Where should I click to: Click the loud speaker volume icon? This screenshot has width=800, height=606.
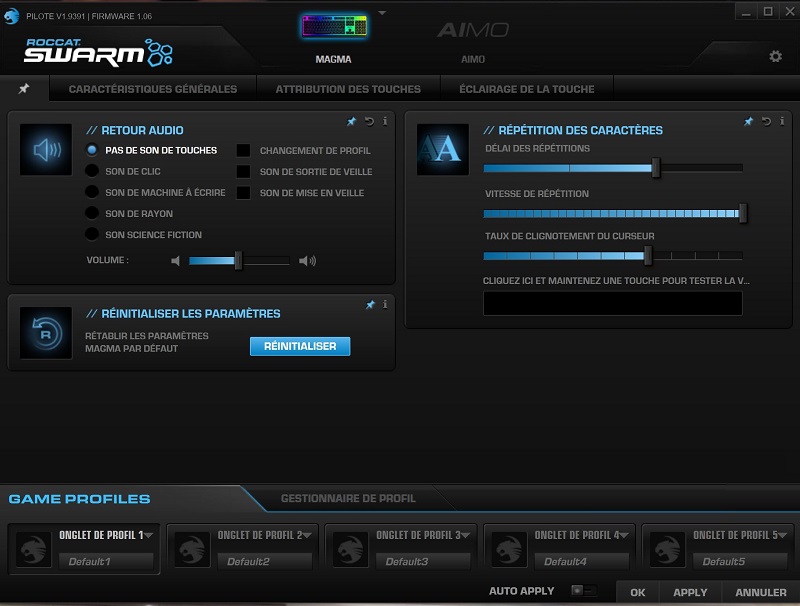(x=307, y=261)
